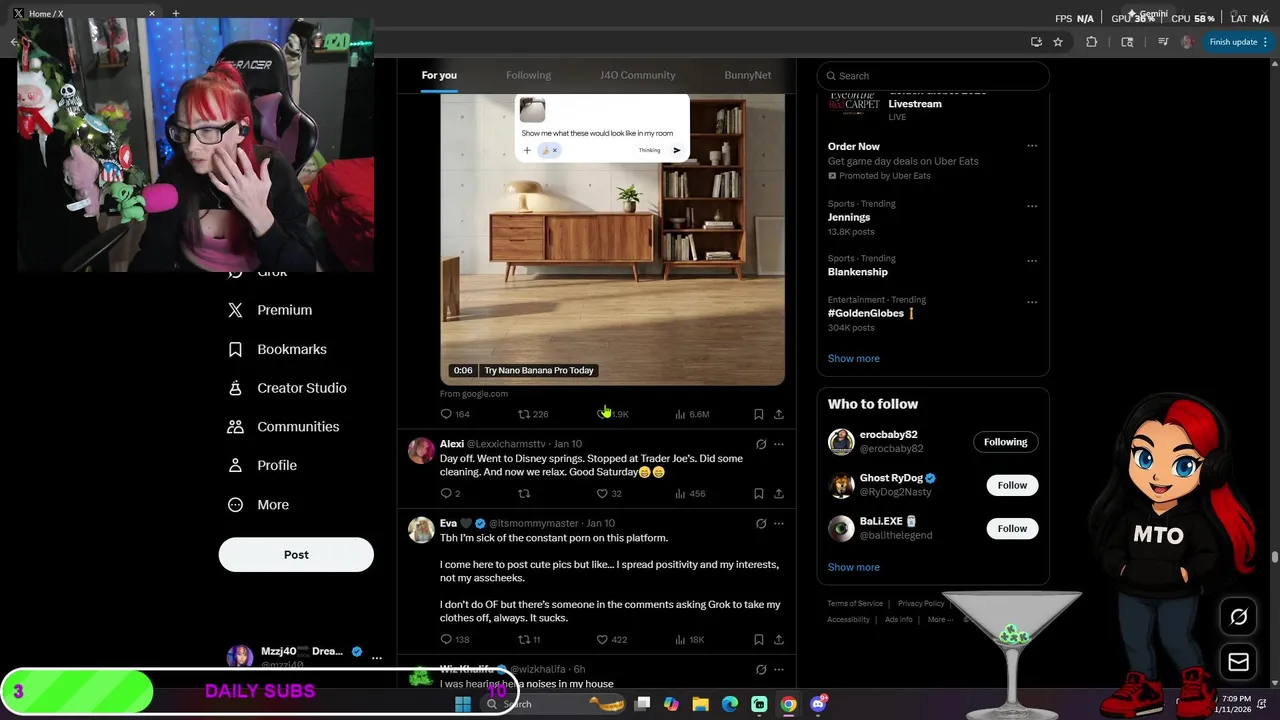Open Chrome media controls icon
This screenshot has width=1280, height=720.
click(x=1163, y=42)
